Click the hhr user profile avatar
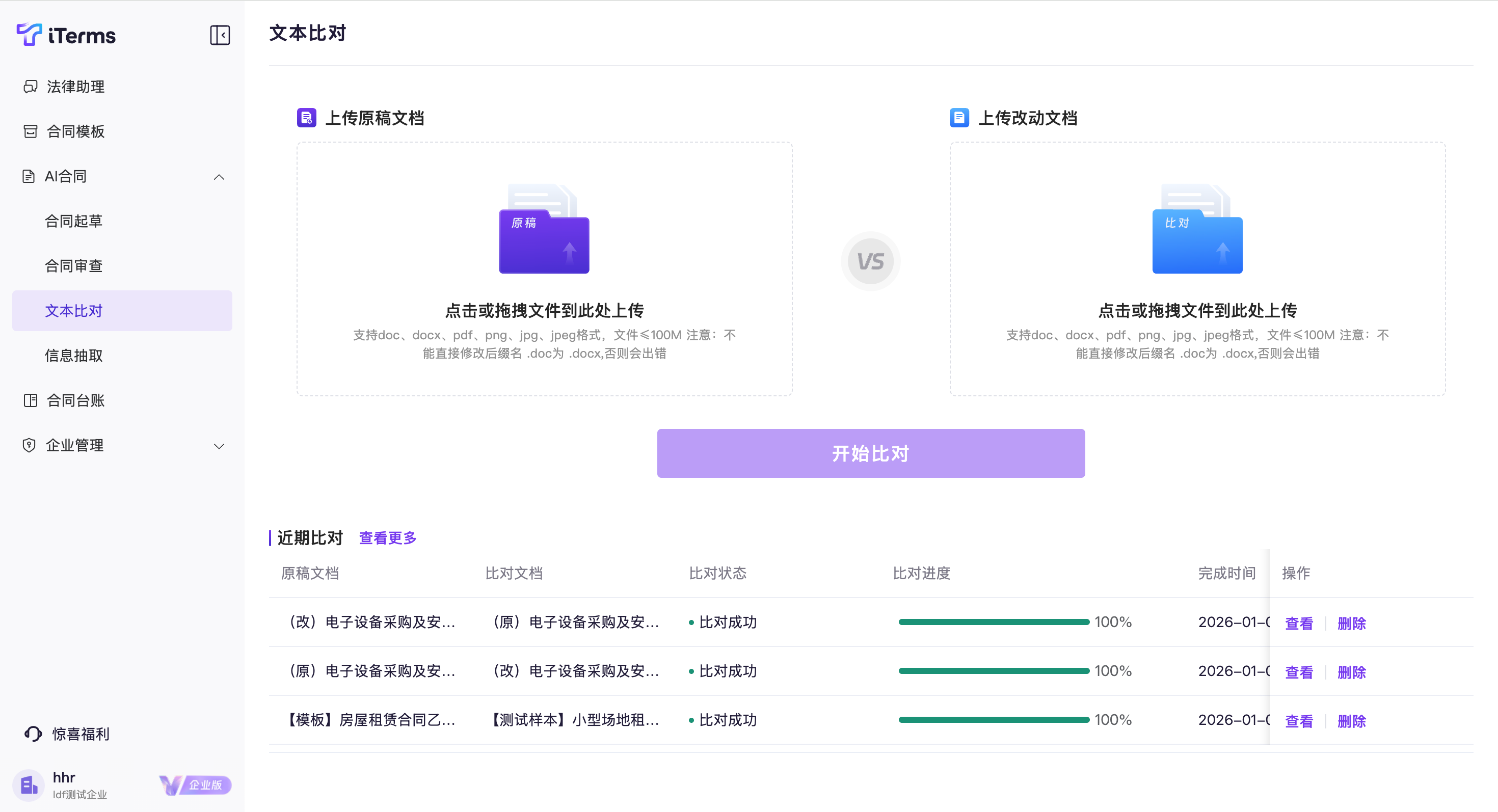Image resolution: width=1498 pixels, height=812 pixels. click(29, 786)
